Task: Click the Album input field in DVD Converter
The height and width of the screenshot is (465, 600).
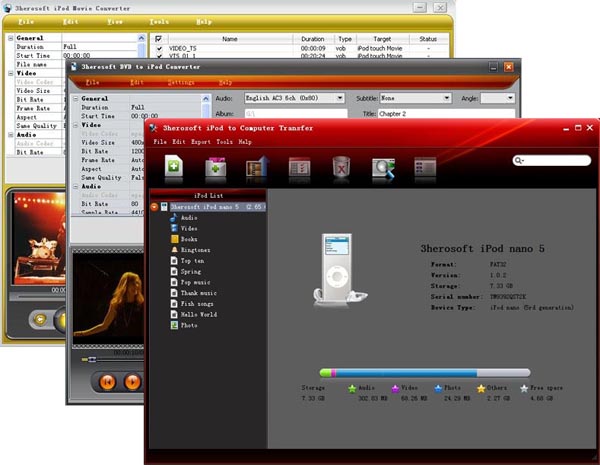Action: [x=296, y=114]
